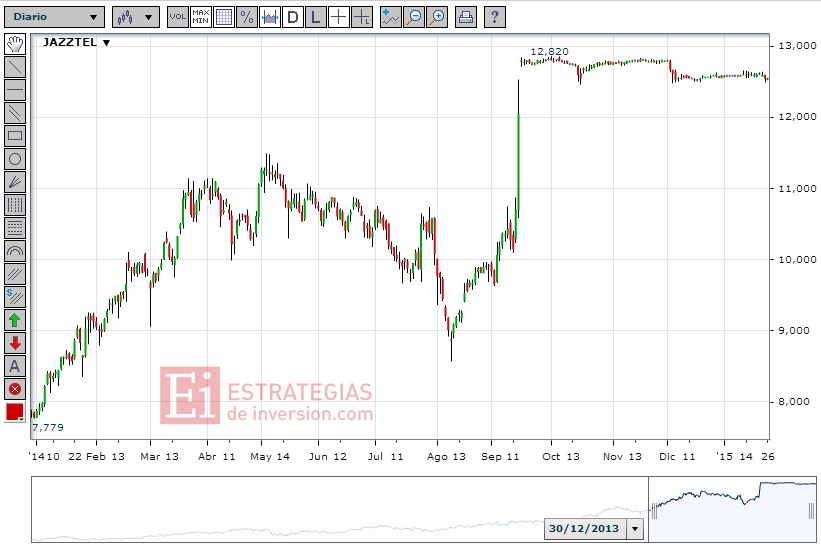Click the print chart icon
Image resolution: width=821 pixels, height=549 pixels.
465,17
